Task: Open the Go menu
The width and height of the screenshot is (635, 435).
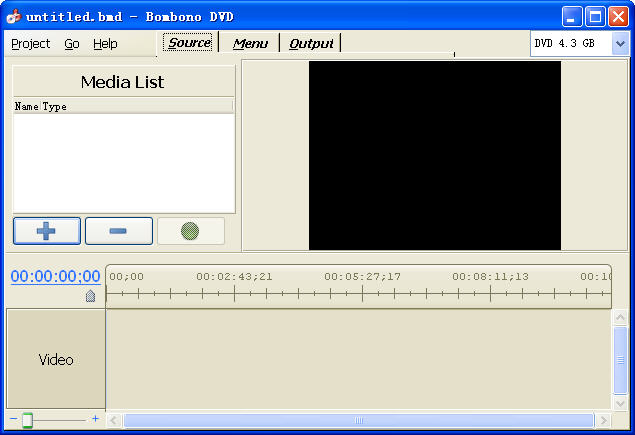Action: (x=72, y=43)
